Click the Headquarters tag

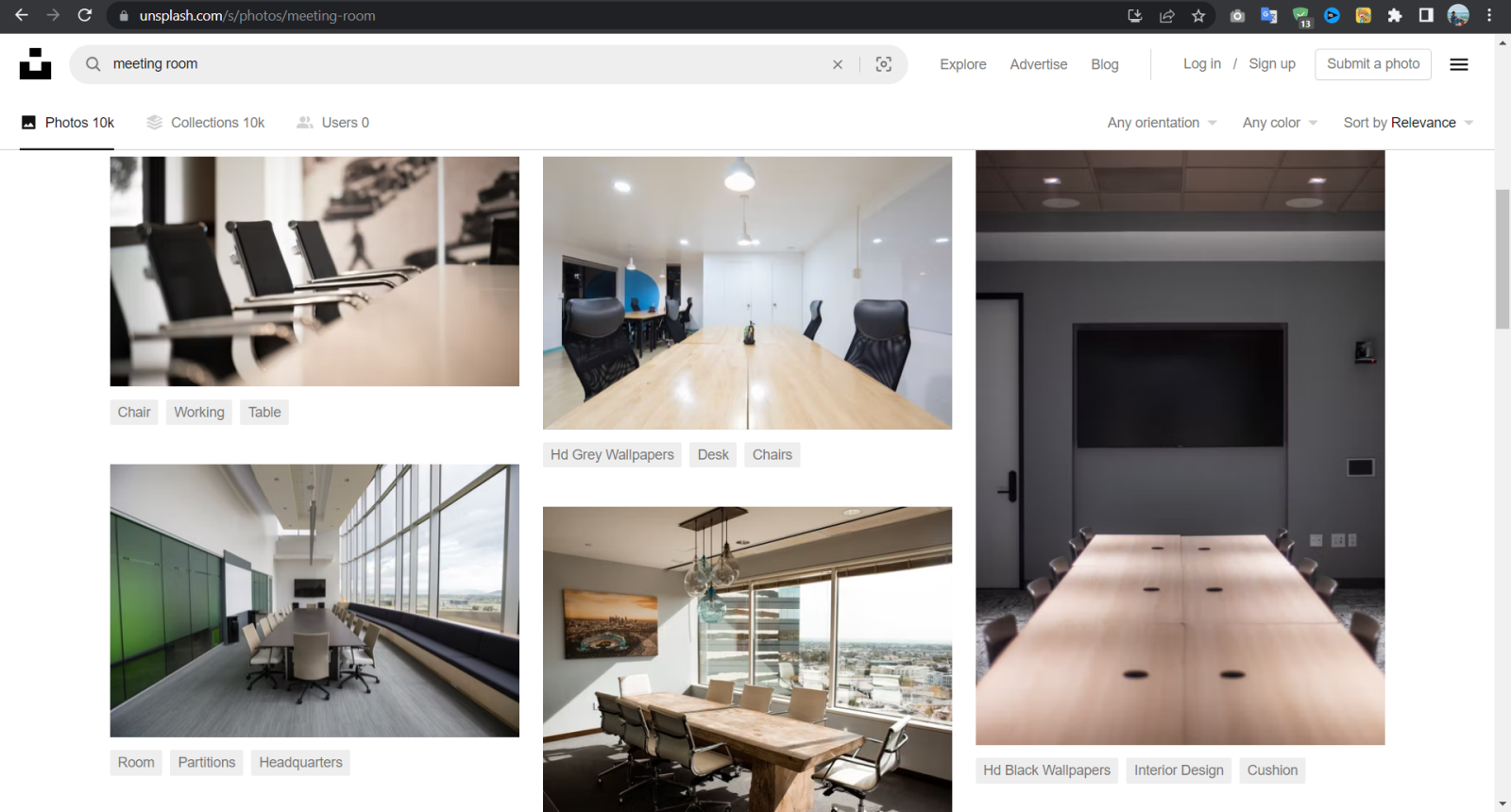[x=300, y=763]
